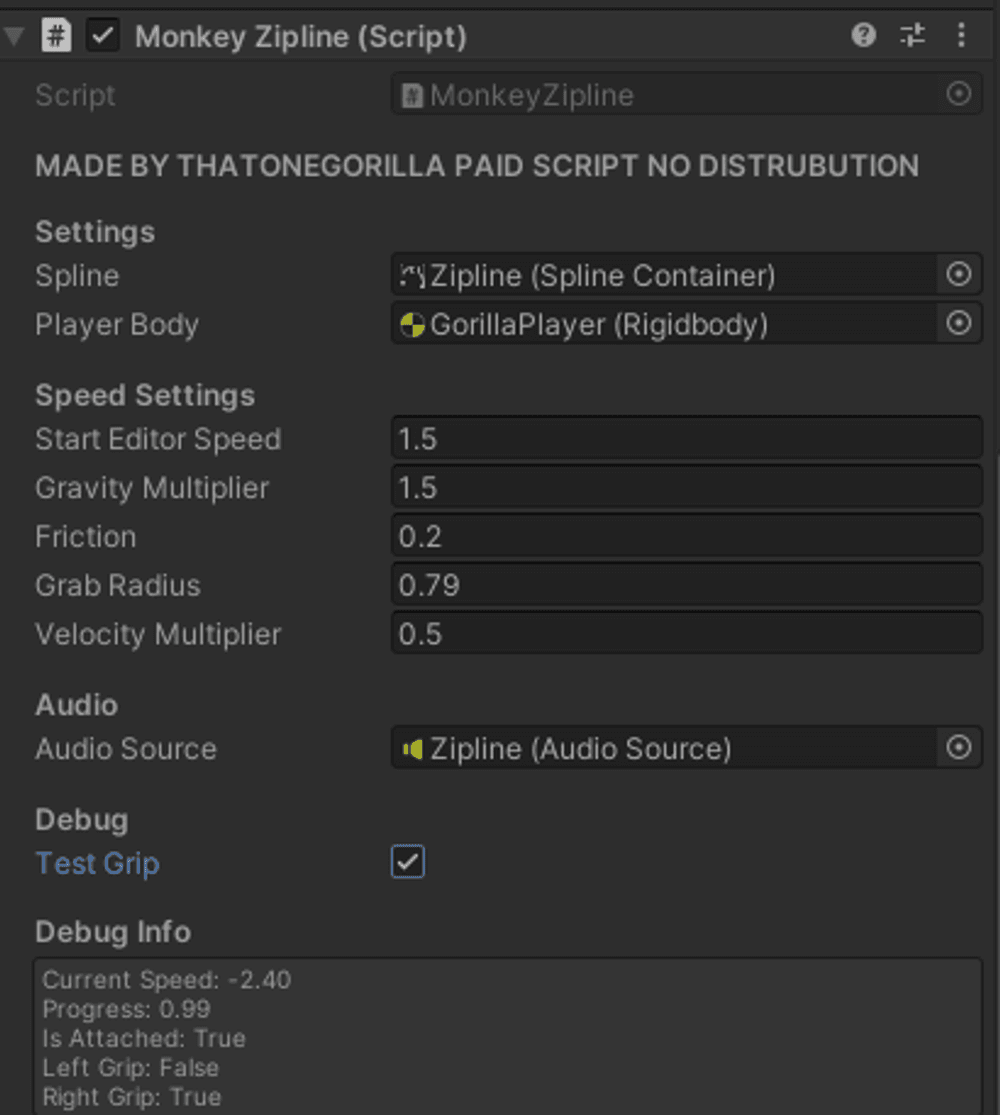Open object picker for the Script field

tap(958, 95)
